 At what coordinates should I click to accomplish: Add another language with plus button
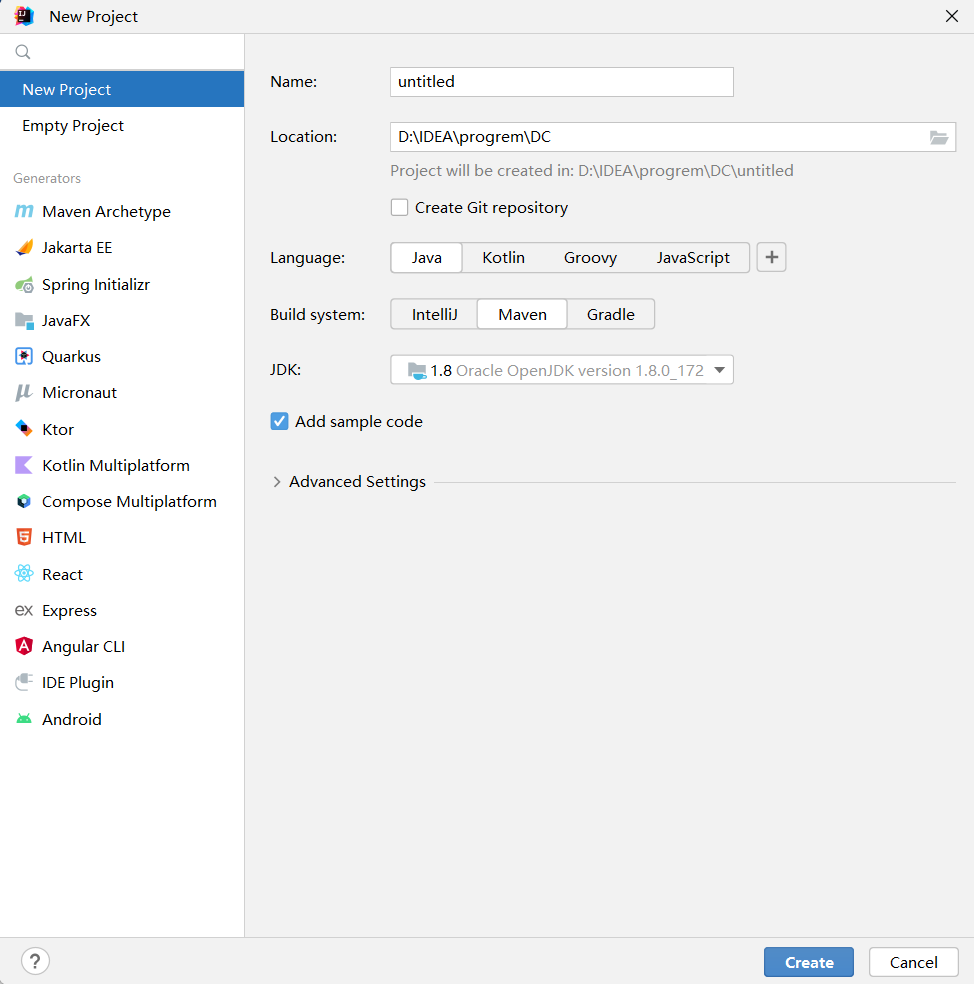[x=771, y=257]
